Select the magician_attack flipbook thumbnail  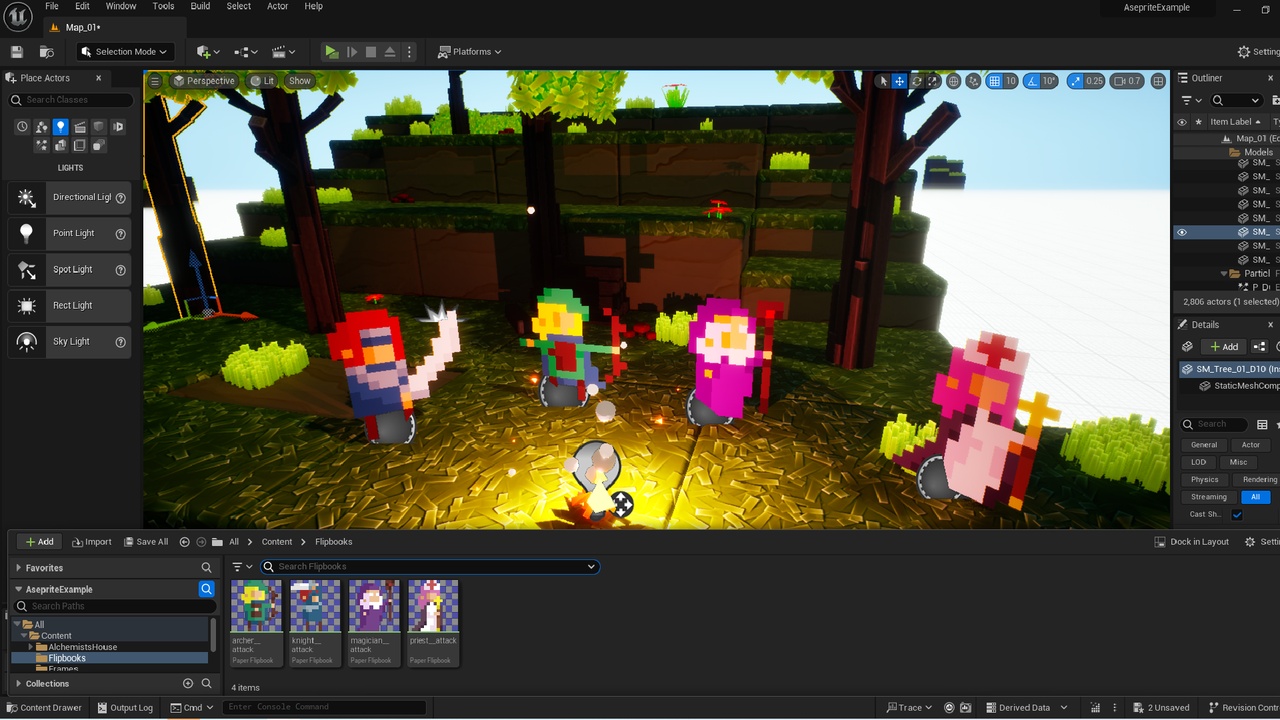tap(374, 622)
